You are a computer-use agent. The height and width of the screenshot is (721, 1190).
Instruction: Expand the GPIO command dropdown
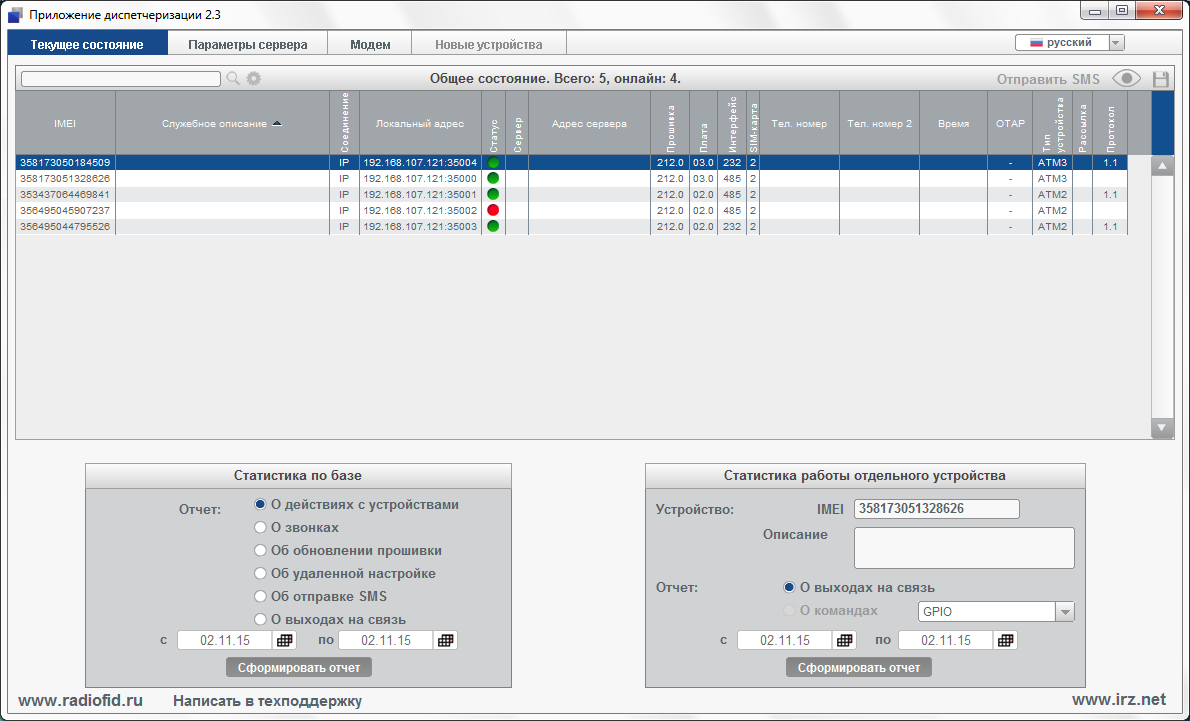point(1065,612)
